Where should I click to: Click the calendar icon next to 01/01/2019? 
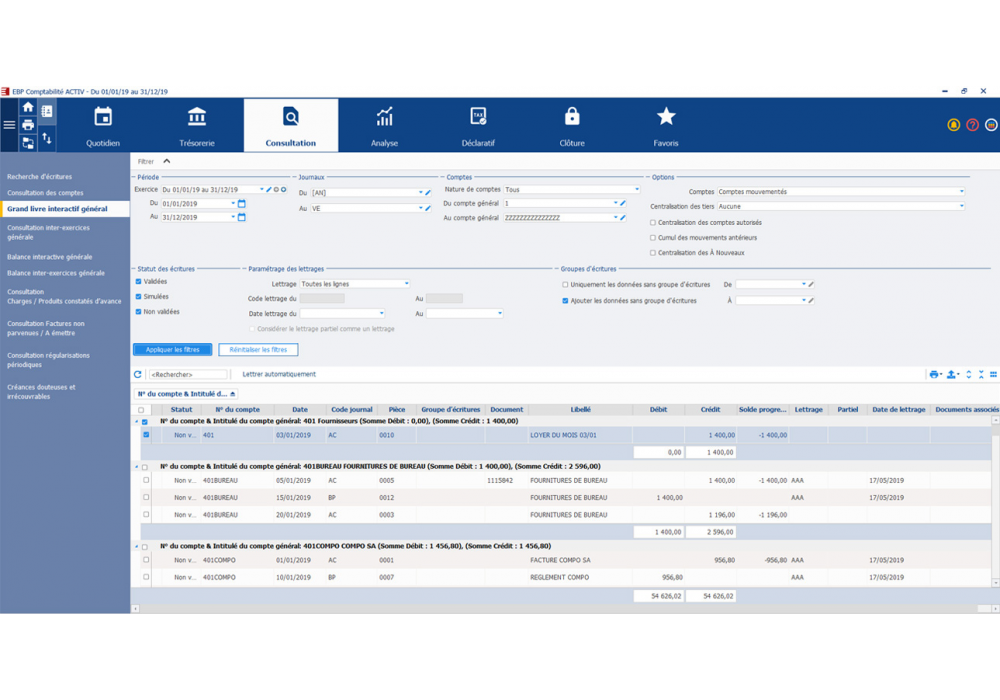coord(242,204)
